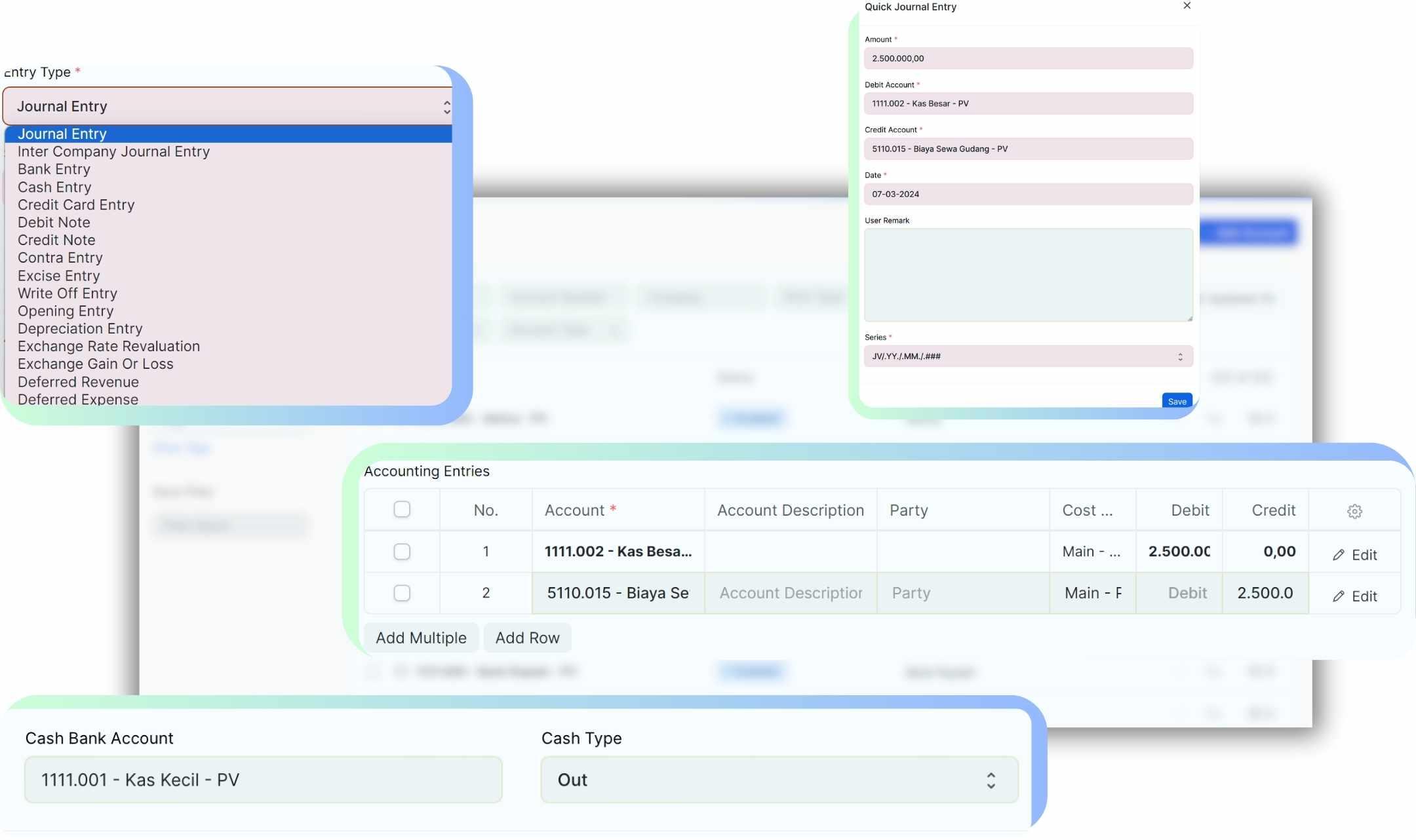Image resolution: width=1416 pixels, height=840 pixels.
Task: Expand the Cash Type dropdown
Action: tap(779, 780)
